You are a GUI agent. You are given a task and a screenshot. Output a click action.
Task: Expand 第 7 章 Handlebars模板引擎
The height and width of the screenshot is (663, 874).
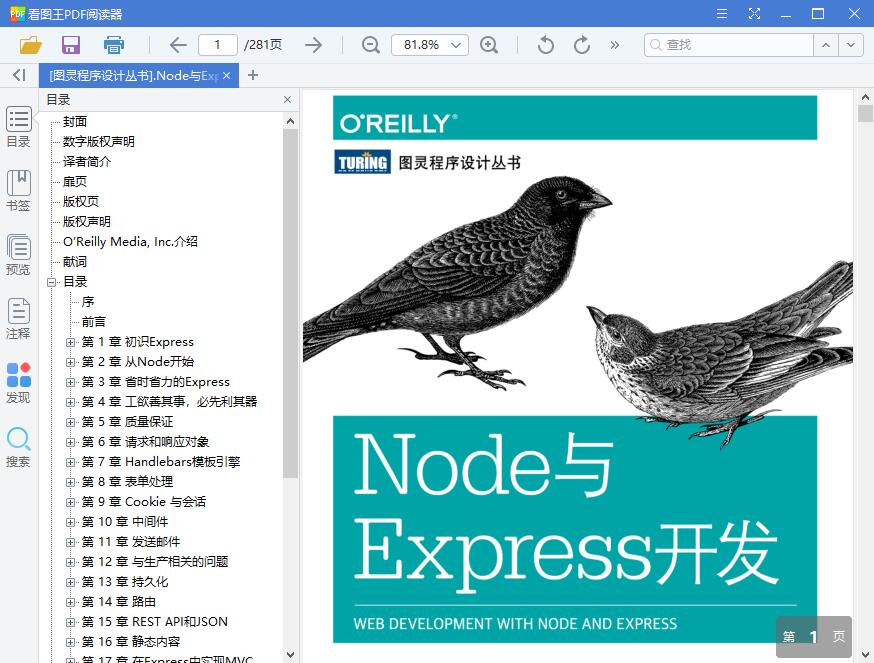[x=70, y=462]
